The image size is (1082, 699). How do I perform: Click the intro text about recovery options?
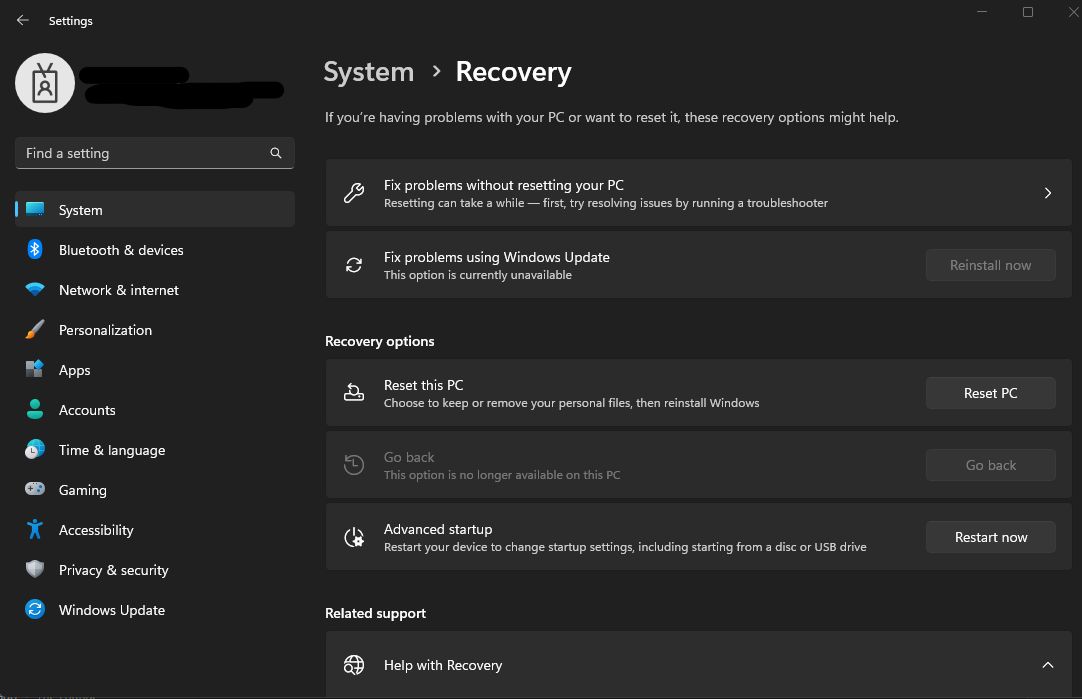[x=611, y=117]
